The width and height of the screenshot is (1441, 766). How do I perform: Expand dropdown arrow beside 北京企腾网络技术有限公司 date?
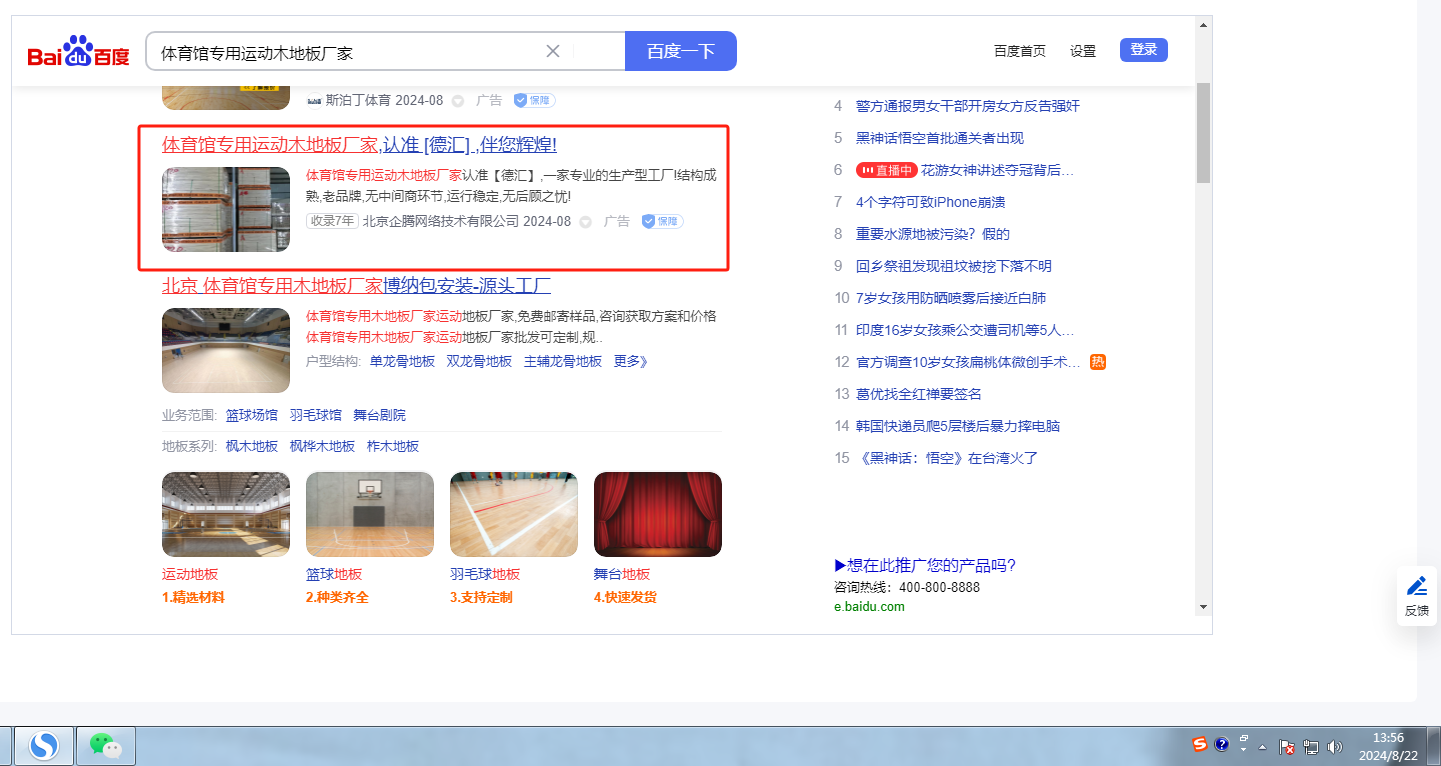[585, 222]
